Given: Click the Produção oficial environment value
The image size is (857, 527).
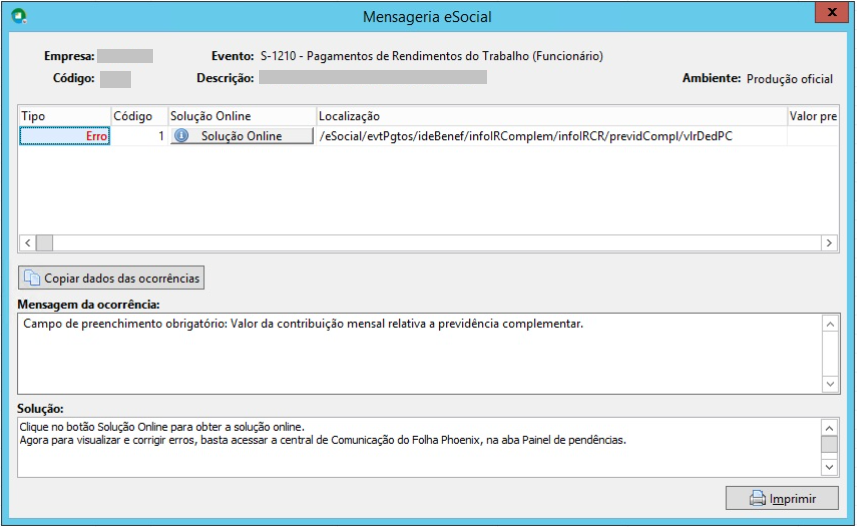Looking at the screenshot, I should pos(790,79).
